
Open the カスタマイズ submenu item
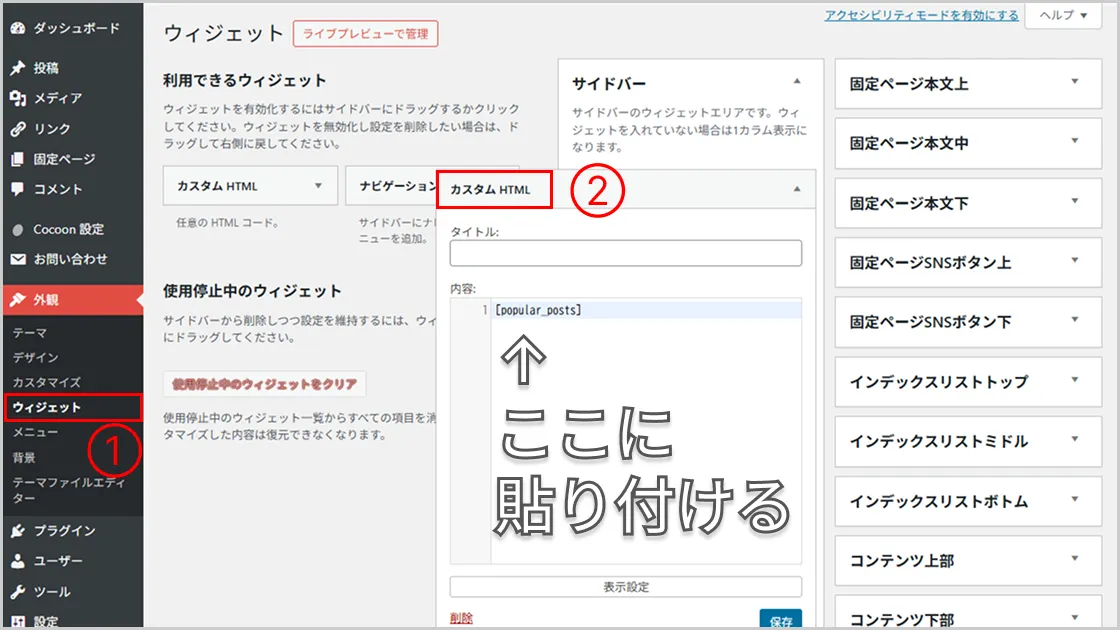[x=47, y=382]
